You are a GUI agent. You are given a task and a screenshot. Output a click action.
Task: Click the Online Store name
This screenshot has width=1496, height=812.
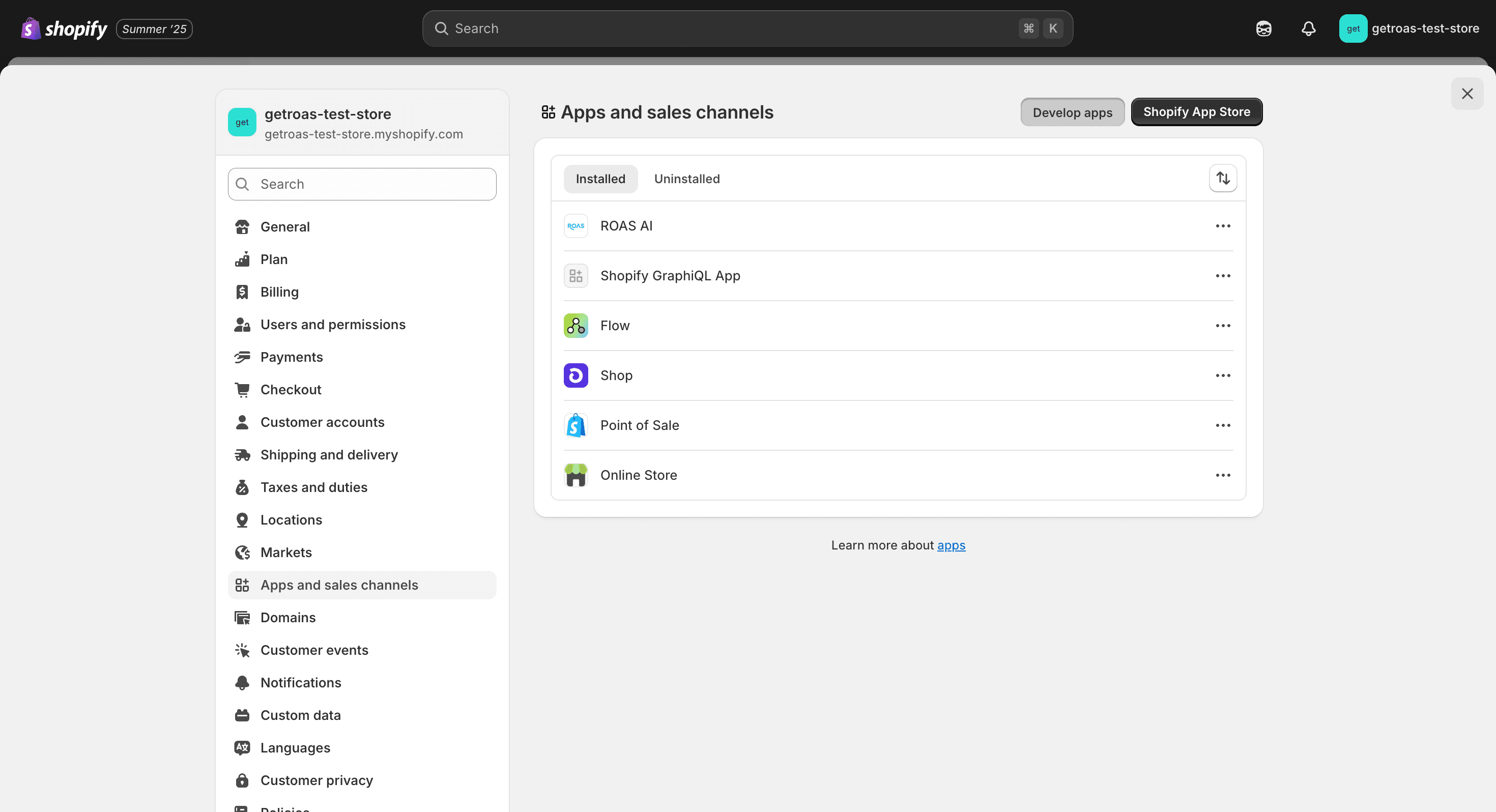click(638, 476)
